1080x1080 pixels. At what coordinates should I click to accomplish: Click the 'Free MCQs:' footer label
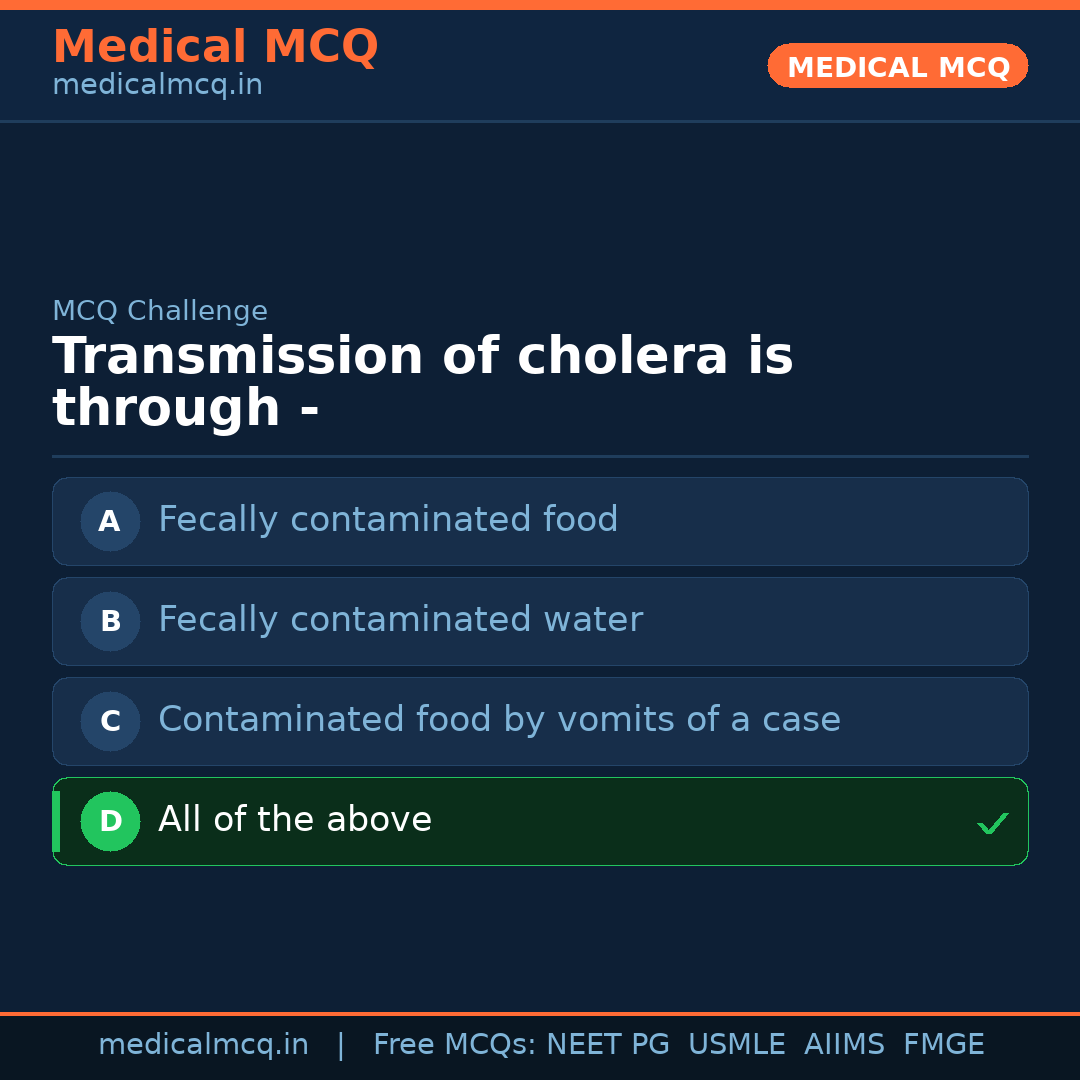click(x=455, y=1045)
